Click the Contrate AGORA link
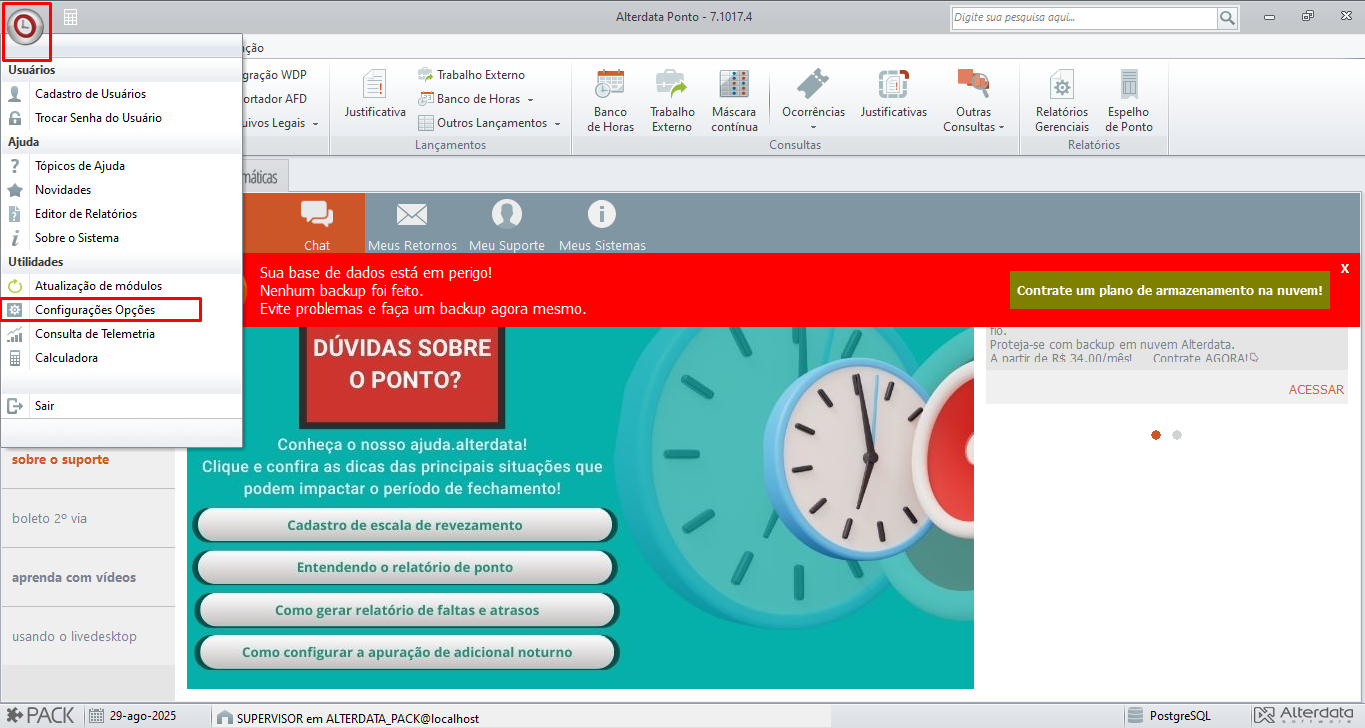The width and height of the screenshot is (1365, 728). pyautogui.click(x=1206, y=358)
